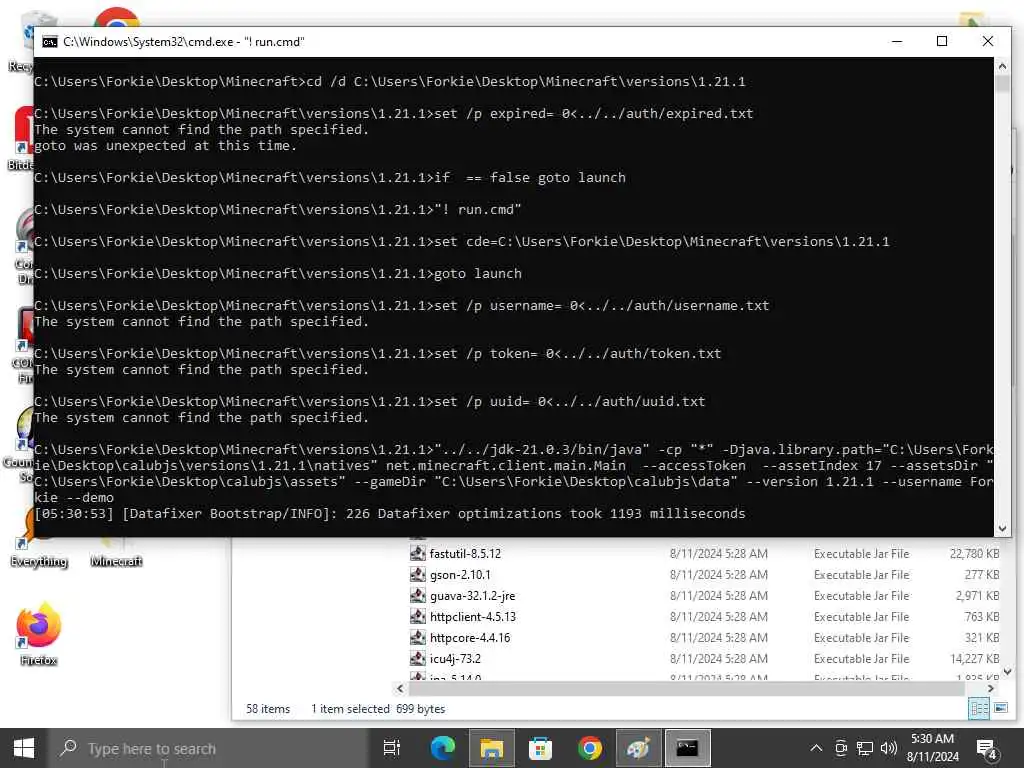The image size is (1024, 768).
Task: Open the notification center icon
Action: pos(986,749)
